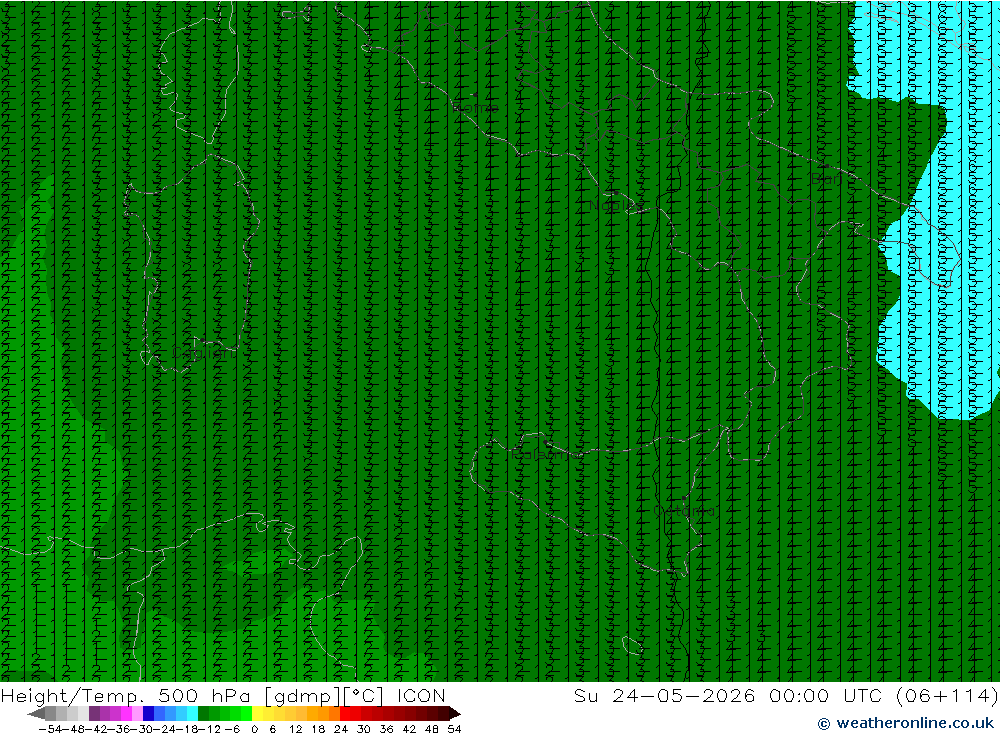Click the 54 label at legend end
The height and width of the screenshot is (733, 1000).
pos(454,728)
